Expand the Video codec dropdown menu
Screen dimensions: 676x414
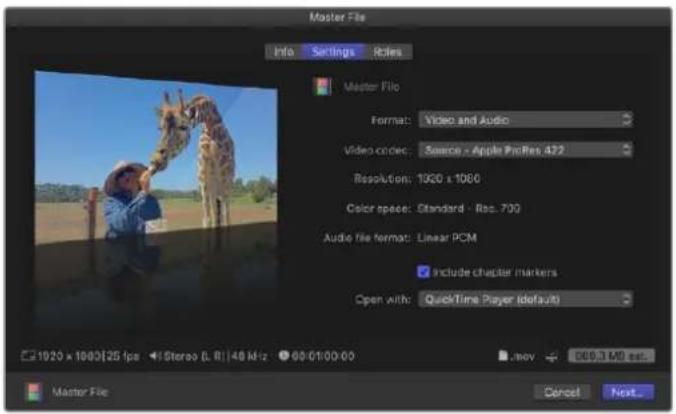[526, 150]
